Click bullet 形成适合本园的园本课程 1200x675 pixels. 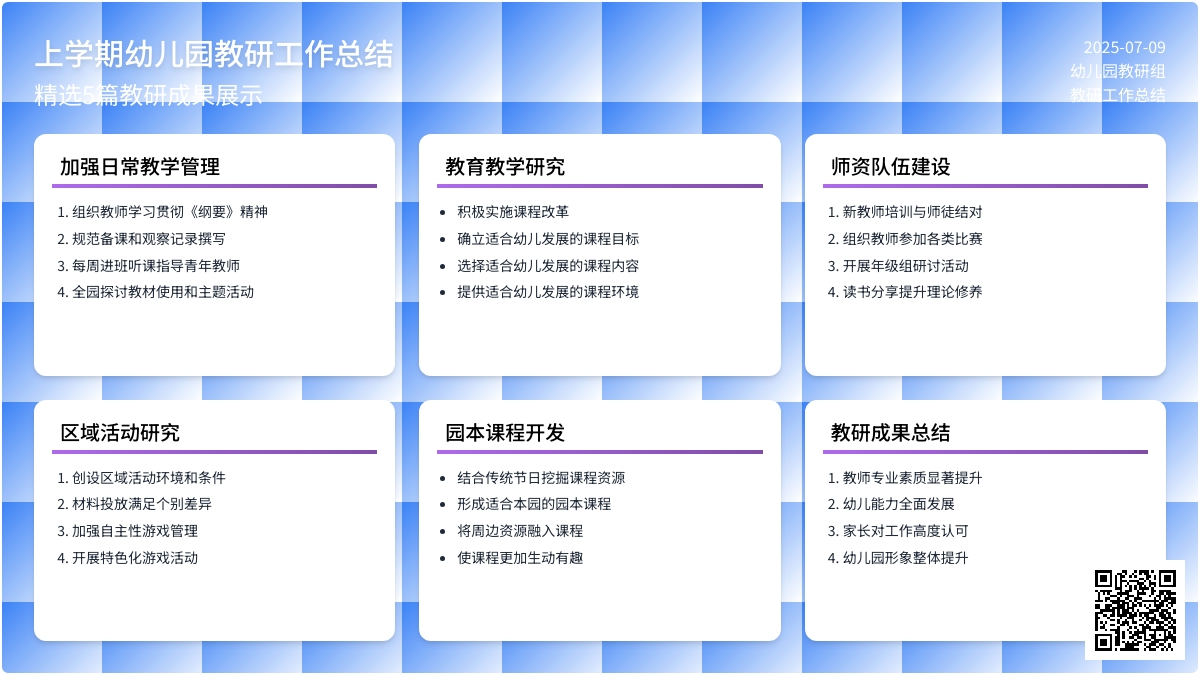(x=534, y=504)
